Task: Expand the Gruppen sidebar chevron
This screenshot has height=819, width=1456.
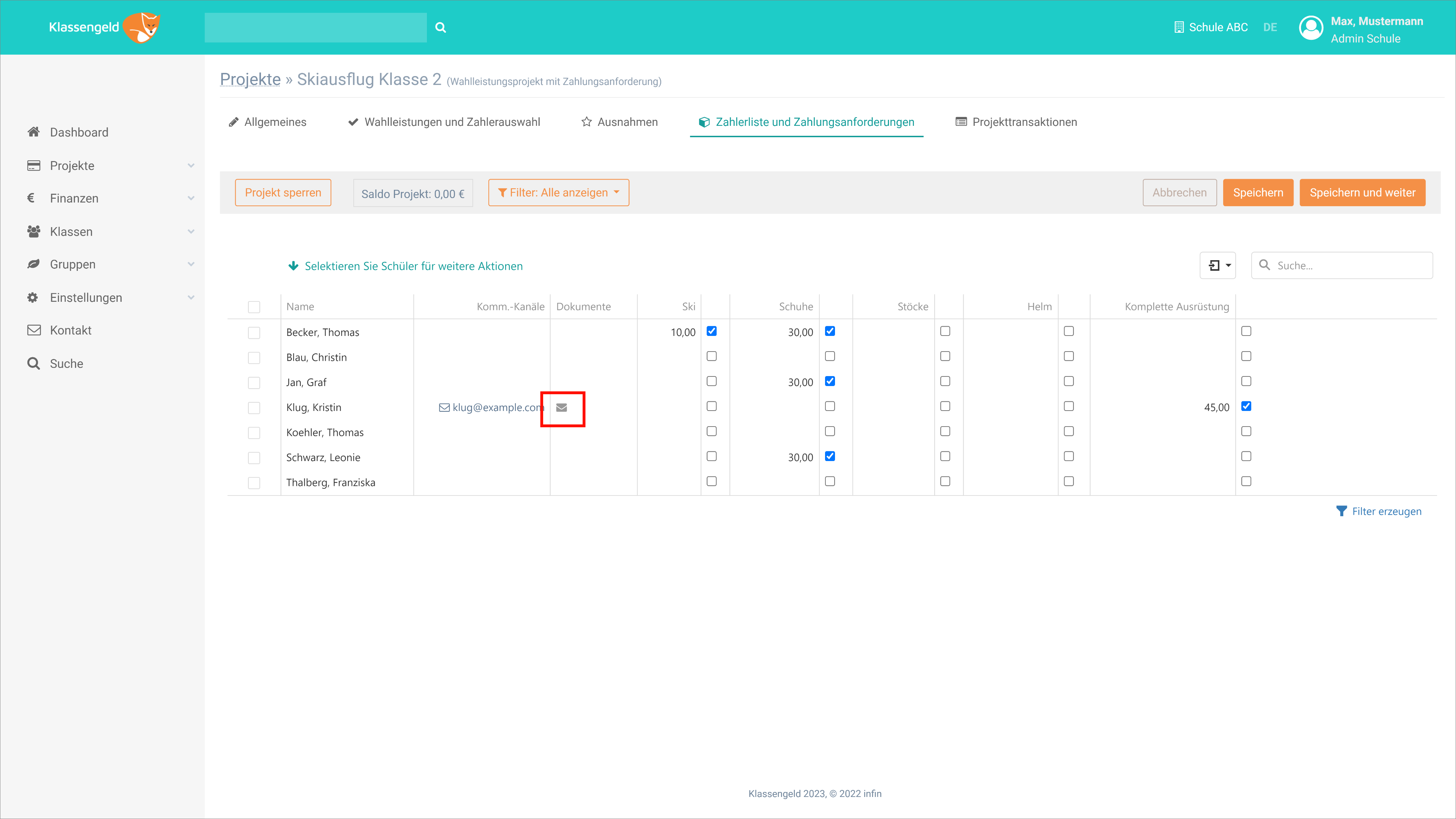Action: pos(191,264)
